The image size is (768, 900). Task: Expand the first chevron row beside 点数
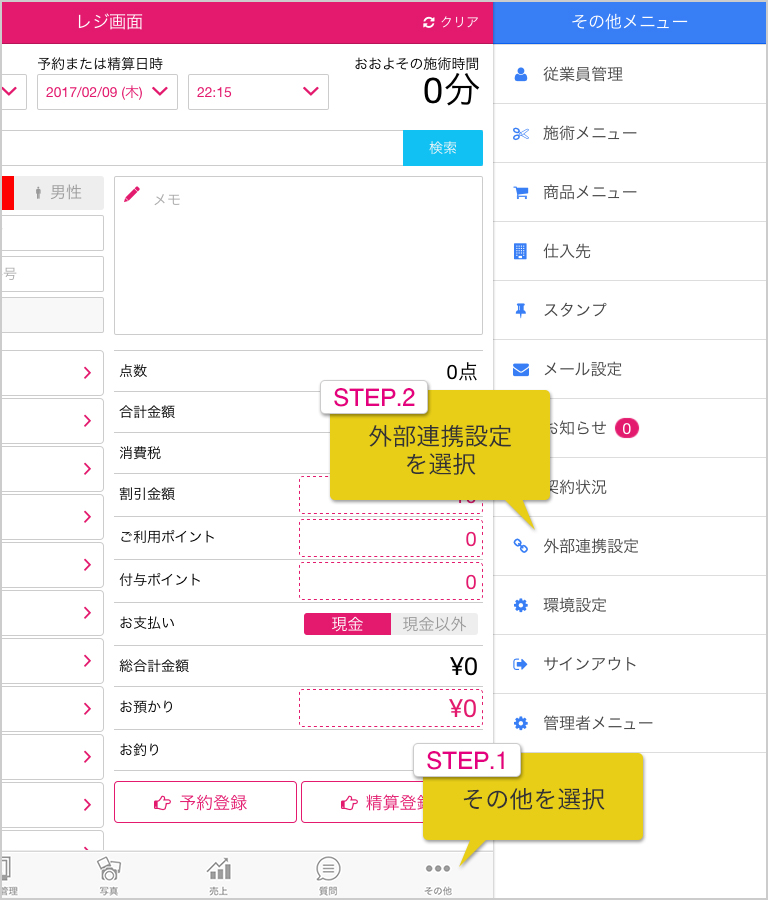point(52,373)
